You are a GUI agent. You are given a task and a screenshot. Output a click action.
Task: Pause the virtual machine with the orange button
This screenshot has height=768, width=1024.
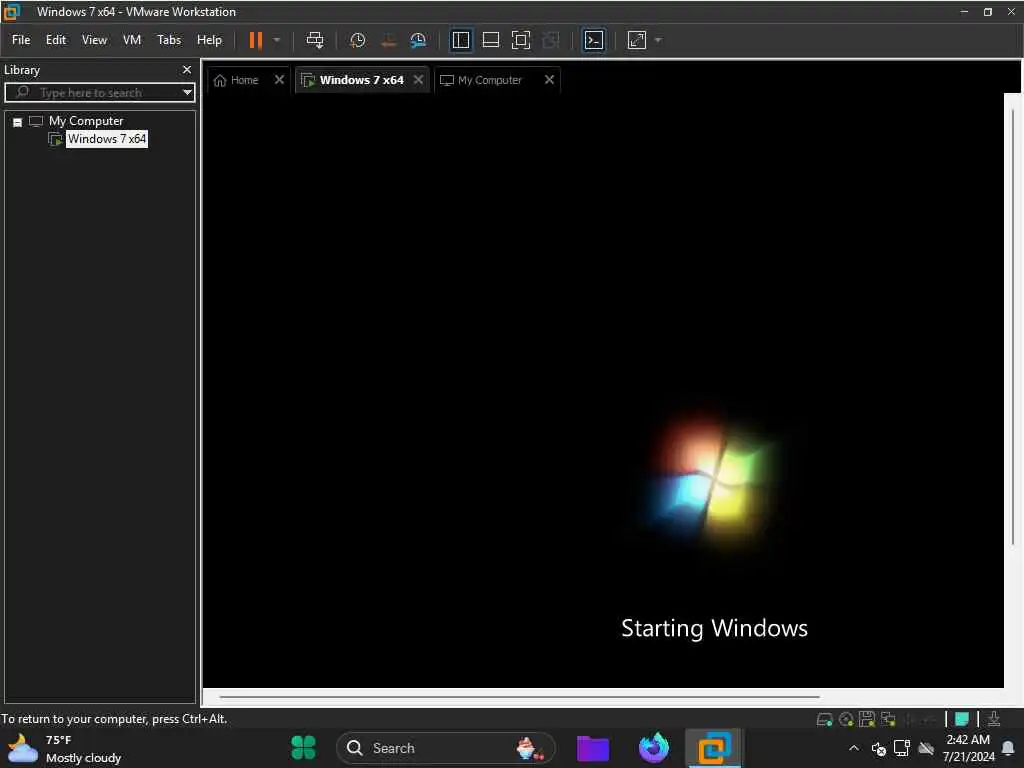click(x=255, y=40)
